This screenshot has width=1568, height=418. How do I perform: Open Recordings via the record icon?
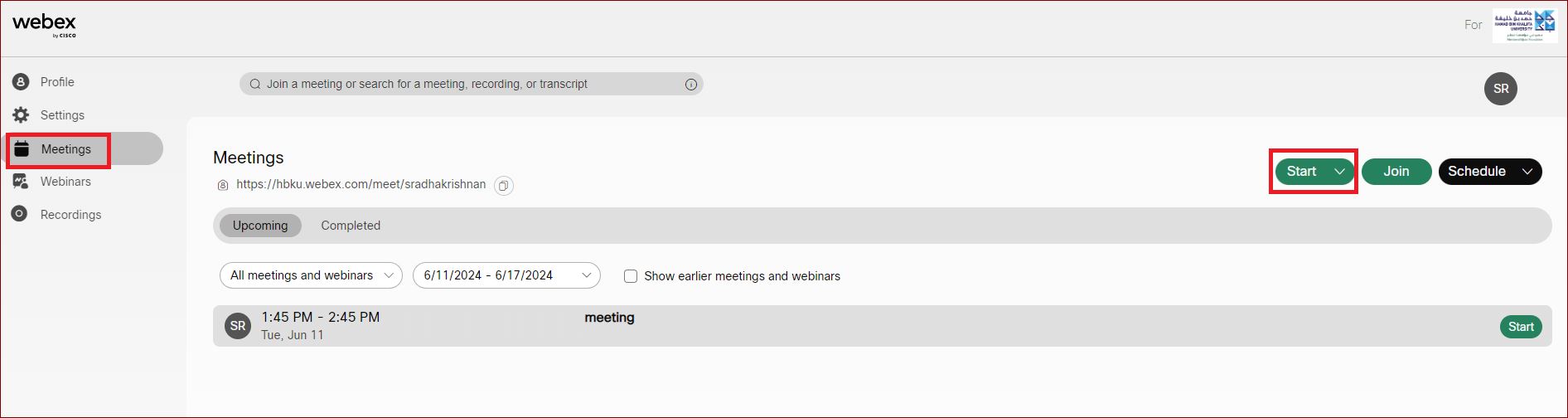coord(20,214)
